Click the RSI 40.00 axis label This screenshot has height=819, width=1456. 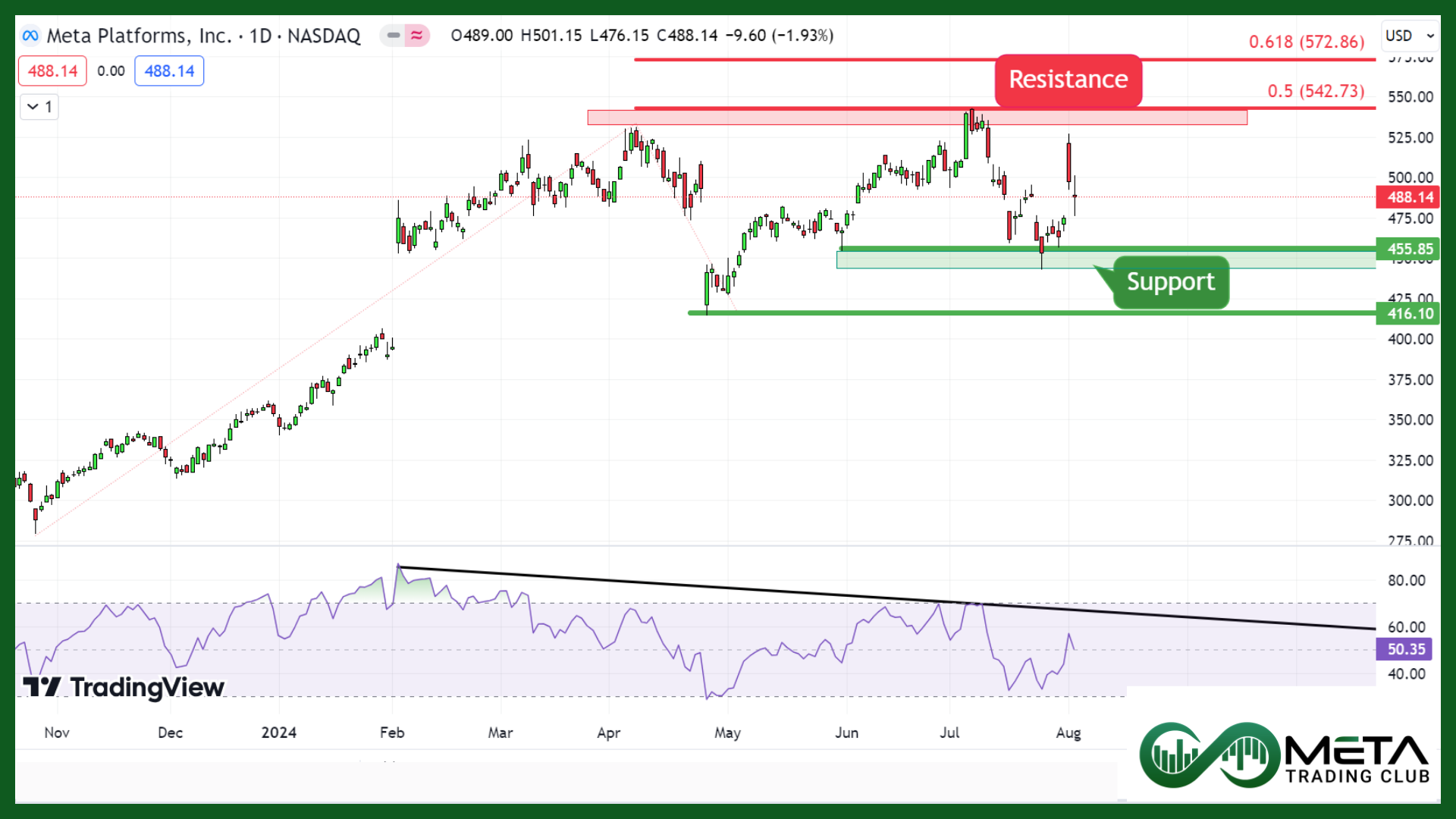pos(1407,673)
